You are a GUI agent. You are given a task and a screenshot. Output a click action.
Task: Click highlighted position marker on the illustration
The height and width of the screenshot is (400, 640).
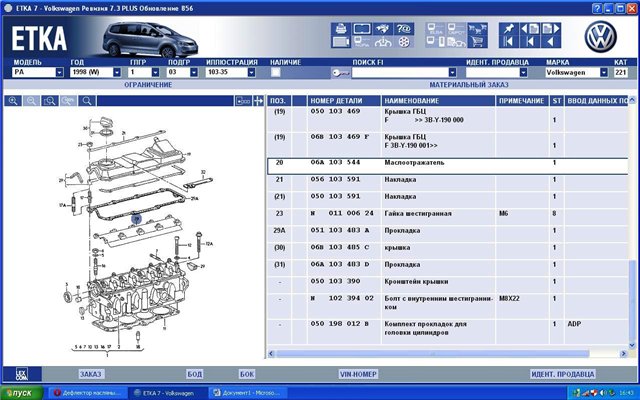point(136,219)
